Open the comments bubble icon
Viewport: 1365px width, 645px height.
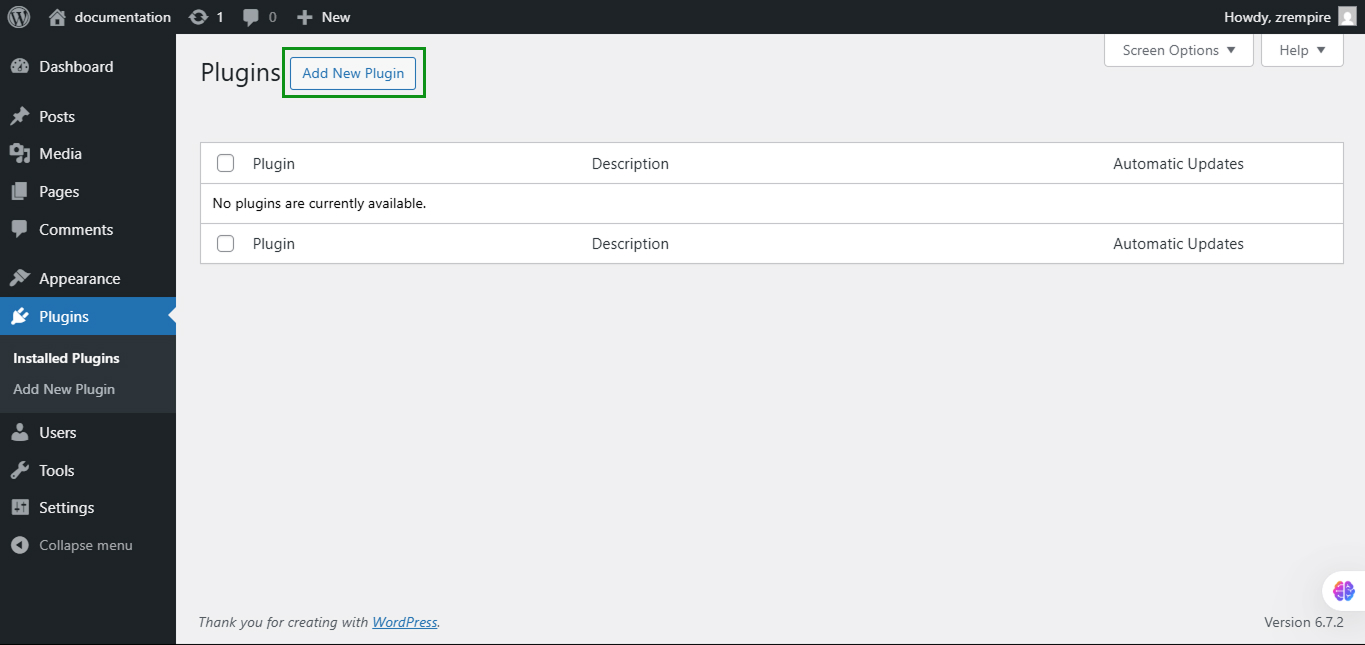[250, 17]
